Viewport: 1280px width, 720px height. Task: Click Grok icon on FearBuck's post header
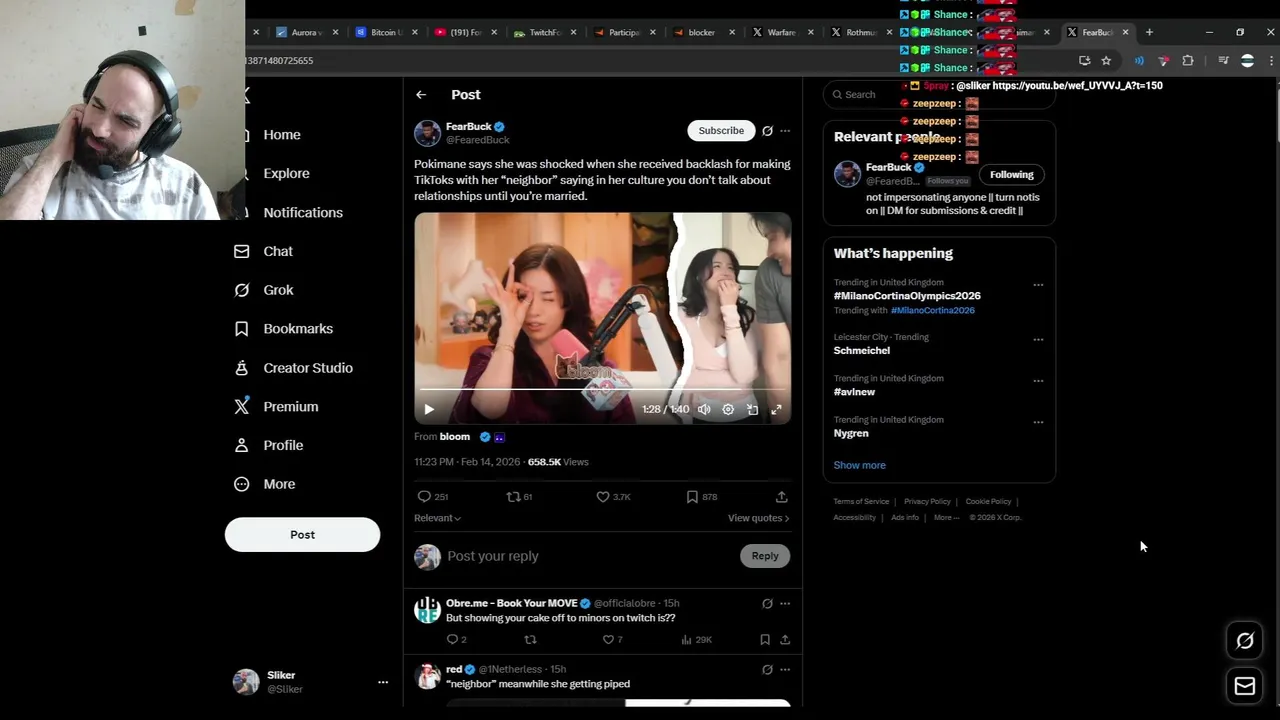(767, 131)
